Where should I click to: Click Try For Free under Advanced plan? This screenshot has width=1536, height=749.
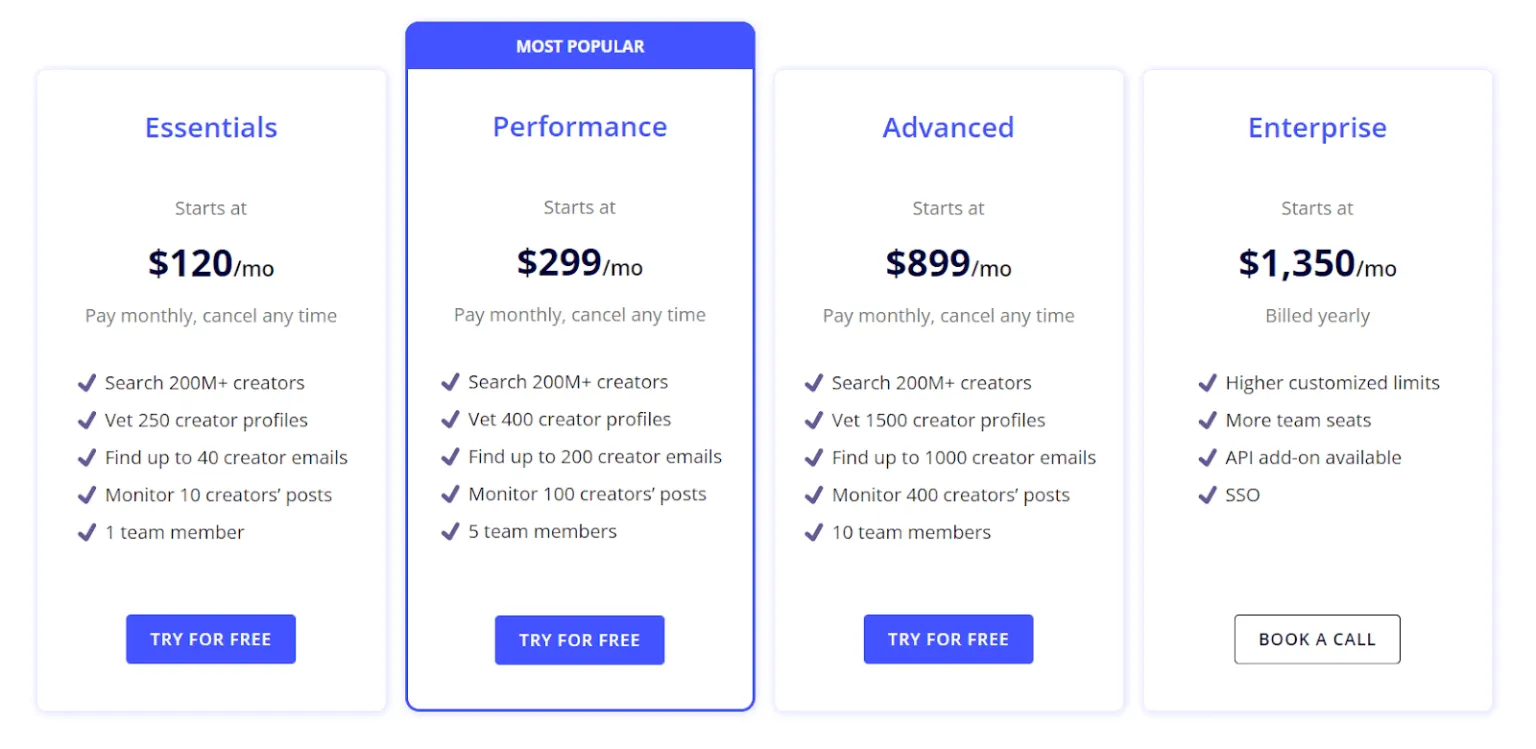pos(948,639)
